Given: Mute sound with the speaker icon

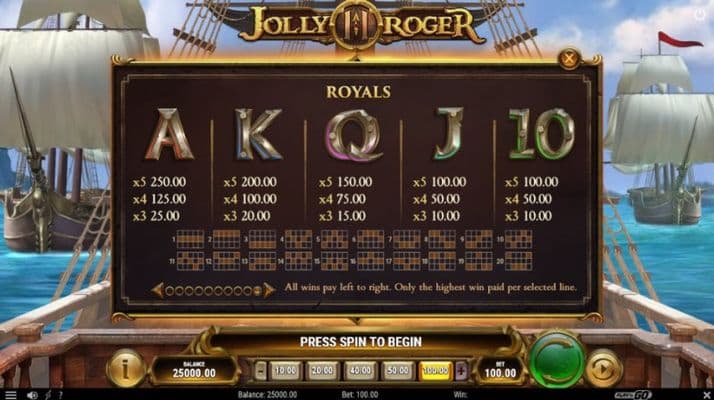Looking at the screenshot, I should (x=32, y=395).
